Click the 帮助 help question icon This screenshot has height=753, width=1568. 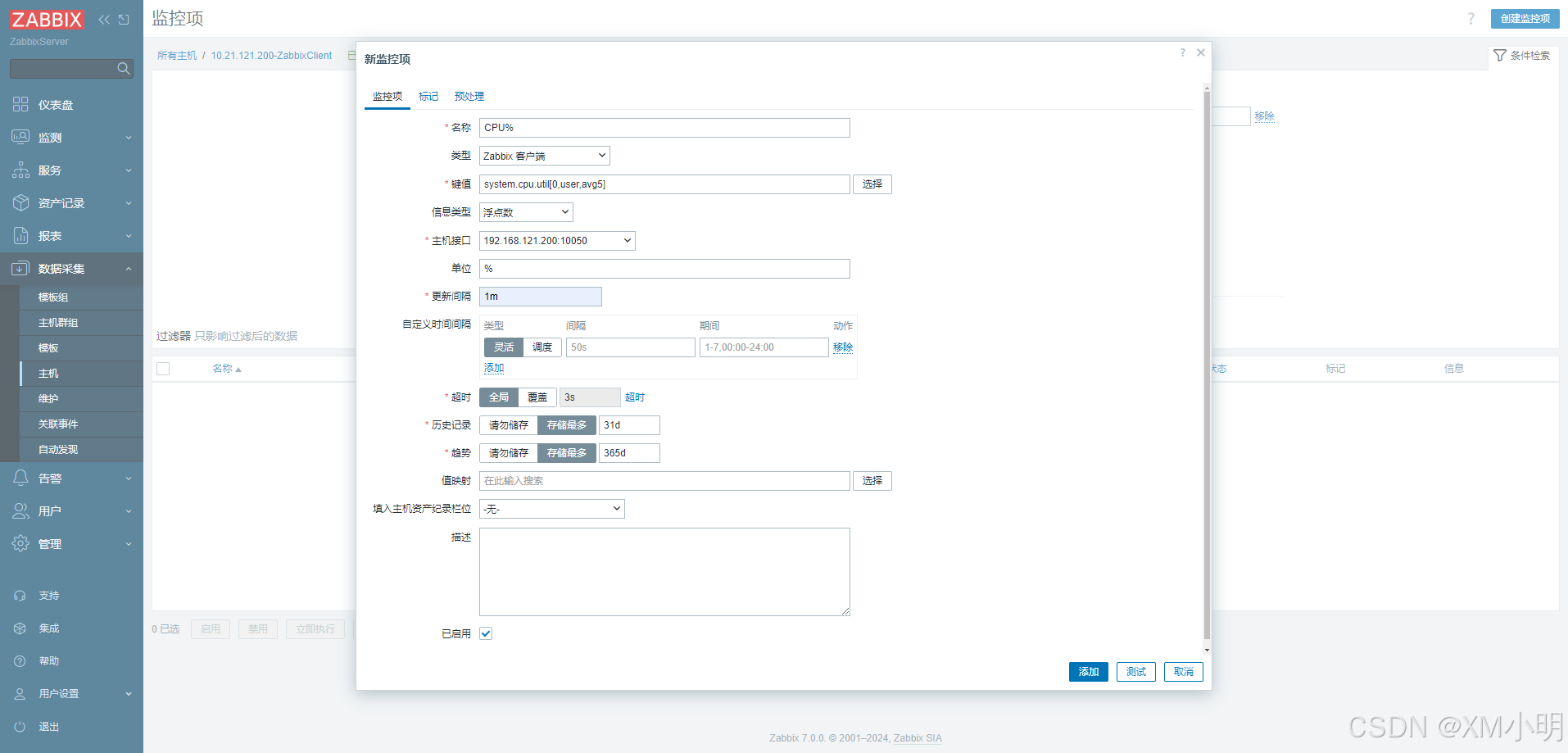20,661
